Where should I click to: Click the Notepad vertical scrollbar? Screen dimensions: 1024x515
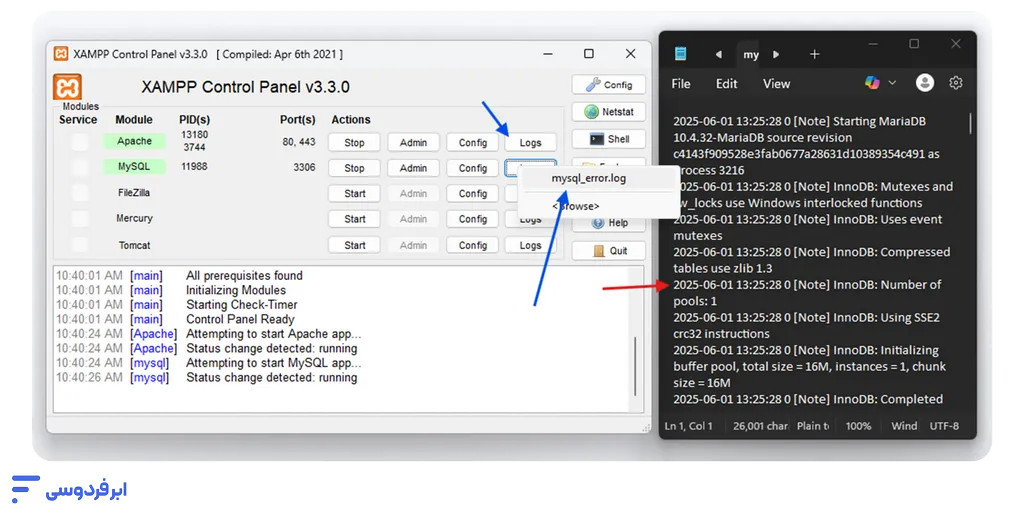(970, 123)
